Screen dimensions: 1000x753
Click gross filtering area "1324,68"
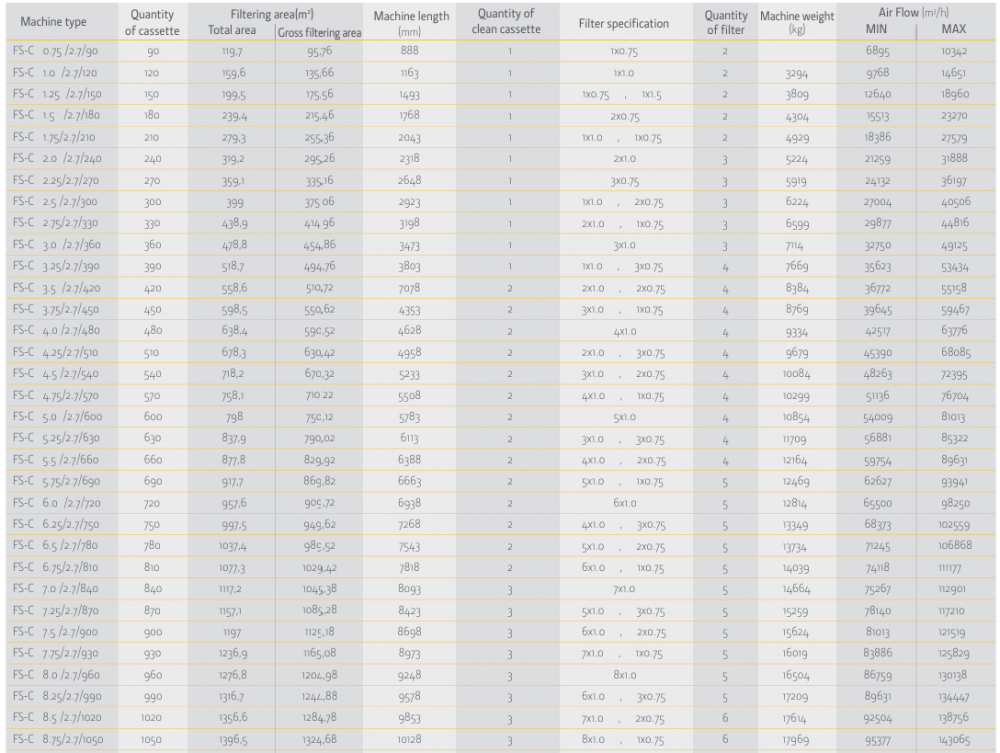[x=319, y=740]
